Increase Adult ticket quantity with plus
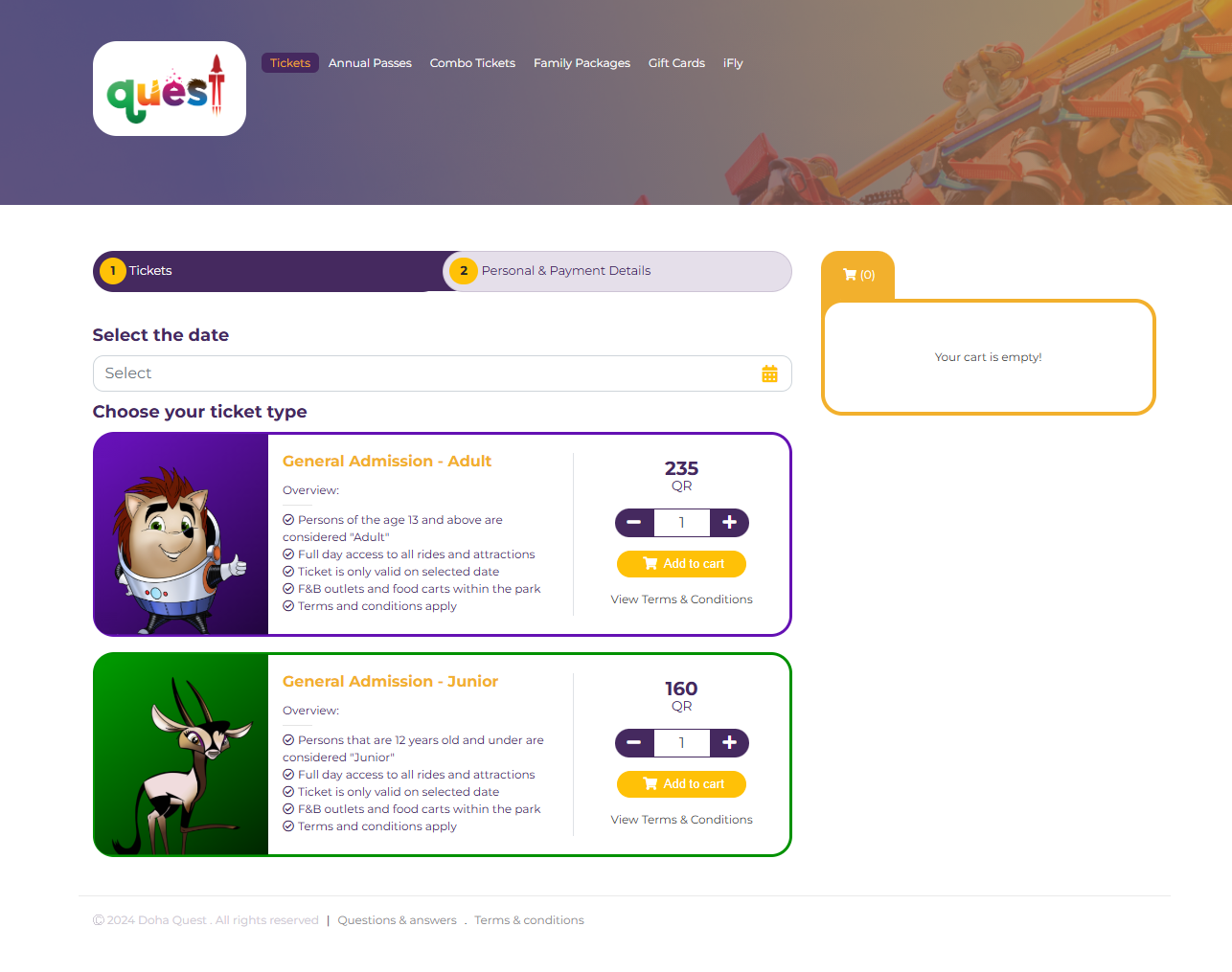The width and height of the screenshot is (1232, 972). pyautogui.click(x=729, y=523)
